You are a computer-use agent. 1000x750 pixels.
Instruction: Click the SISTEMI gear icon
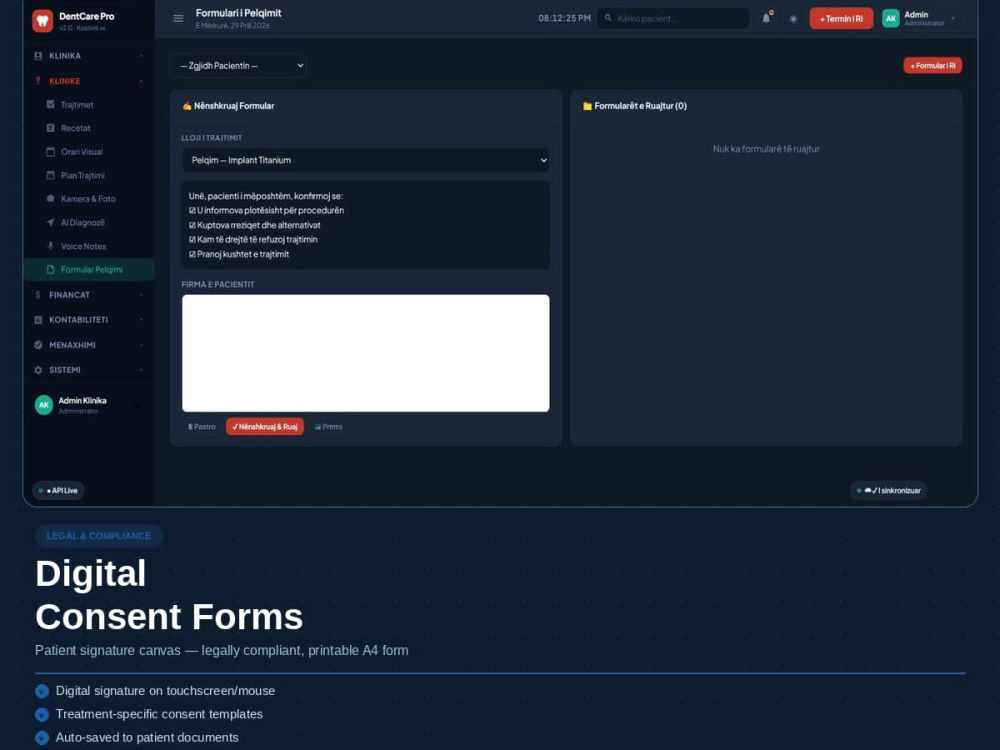(38, 370)
